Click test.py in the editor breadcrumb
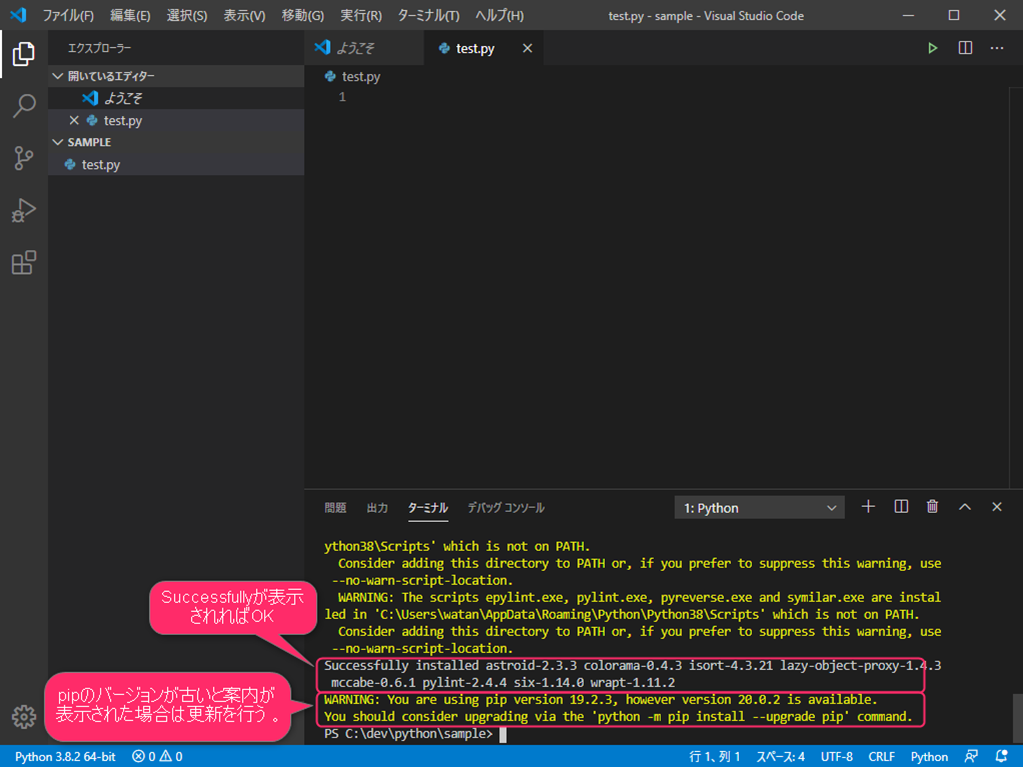The width and height of the screenshot is (1023, 767). click(x=361, y=76)
